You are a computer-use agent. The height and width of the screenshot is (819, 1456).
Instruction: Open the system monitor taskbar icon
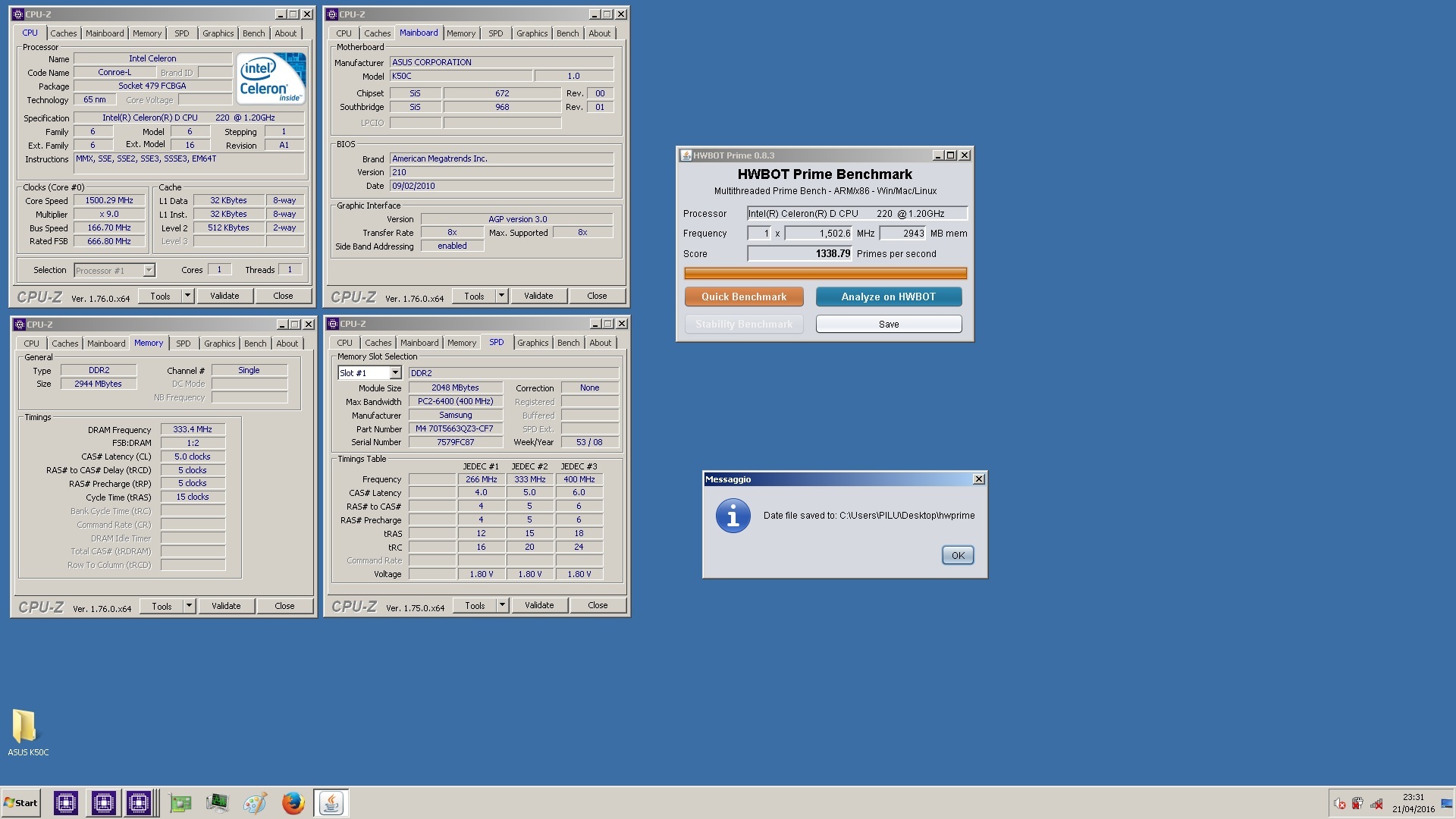(x=218, y=802)
